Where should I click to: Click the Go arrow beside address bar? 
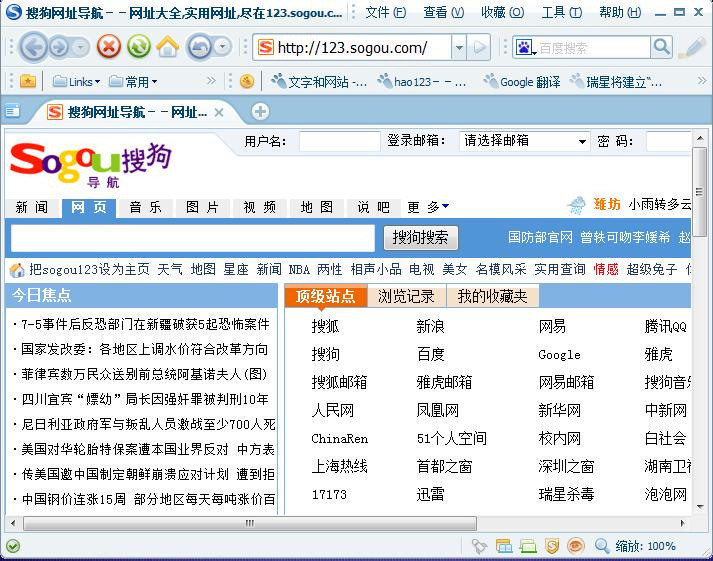479,47
